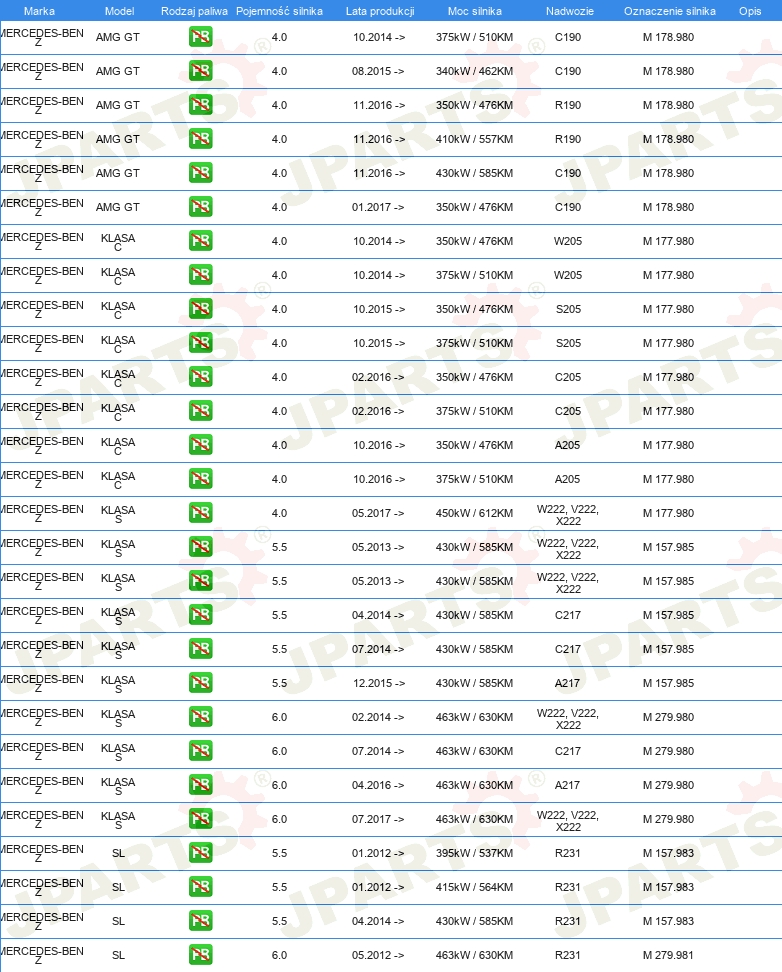The image size is (782, 972).
Task: Click the Nadwozie column header
Action: [x=569, y=11]
